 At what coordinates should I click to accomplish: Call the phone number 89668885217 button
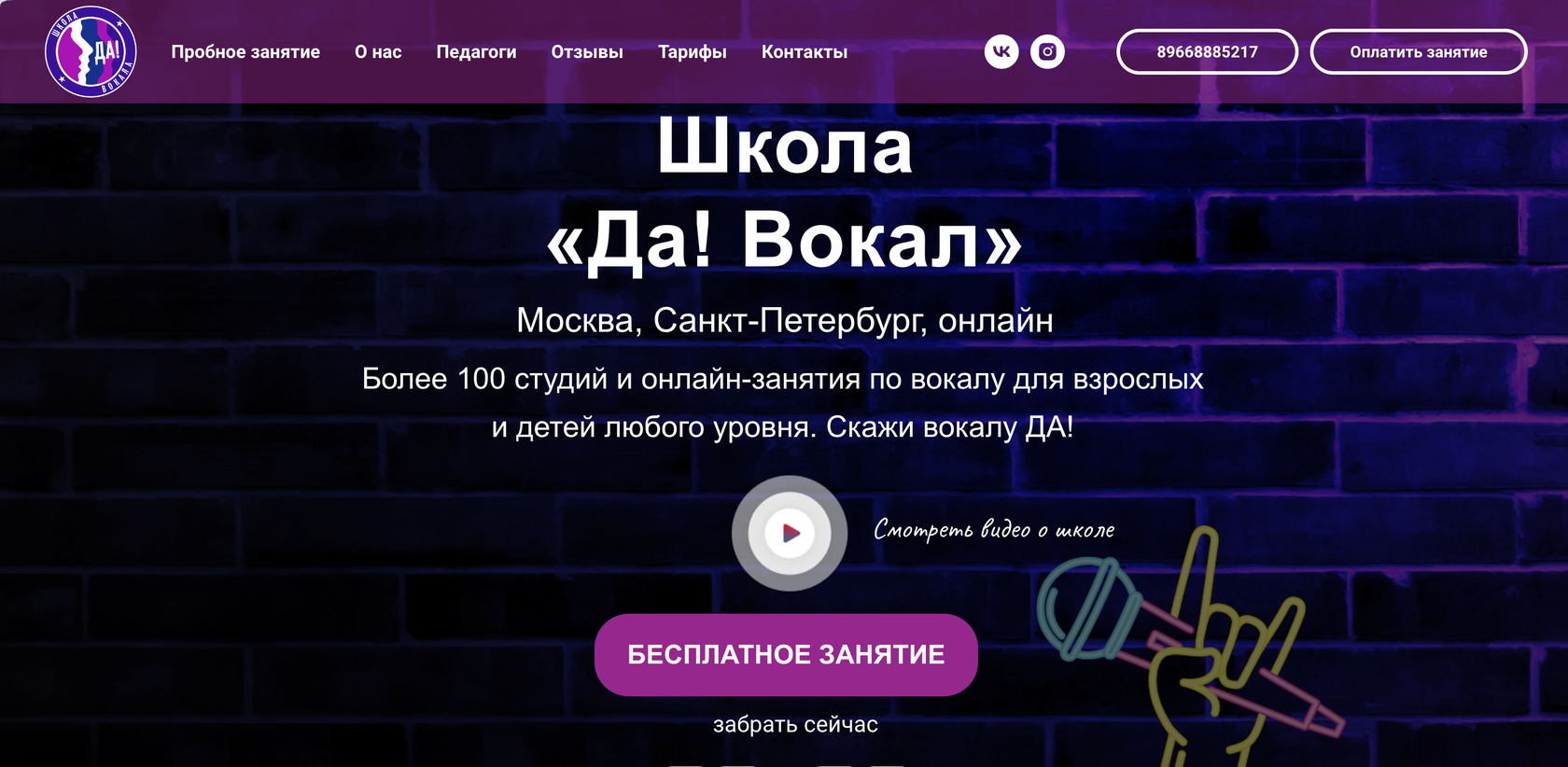tap(1207, 51)
